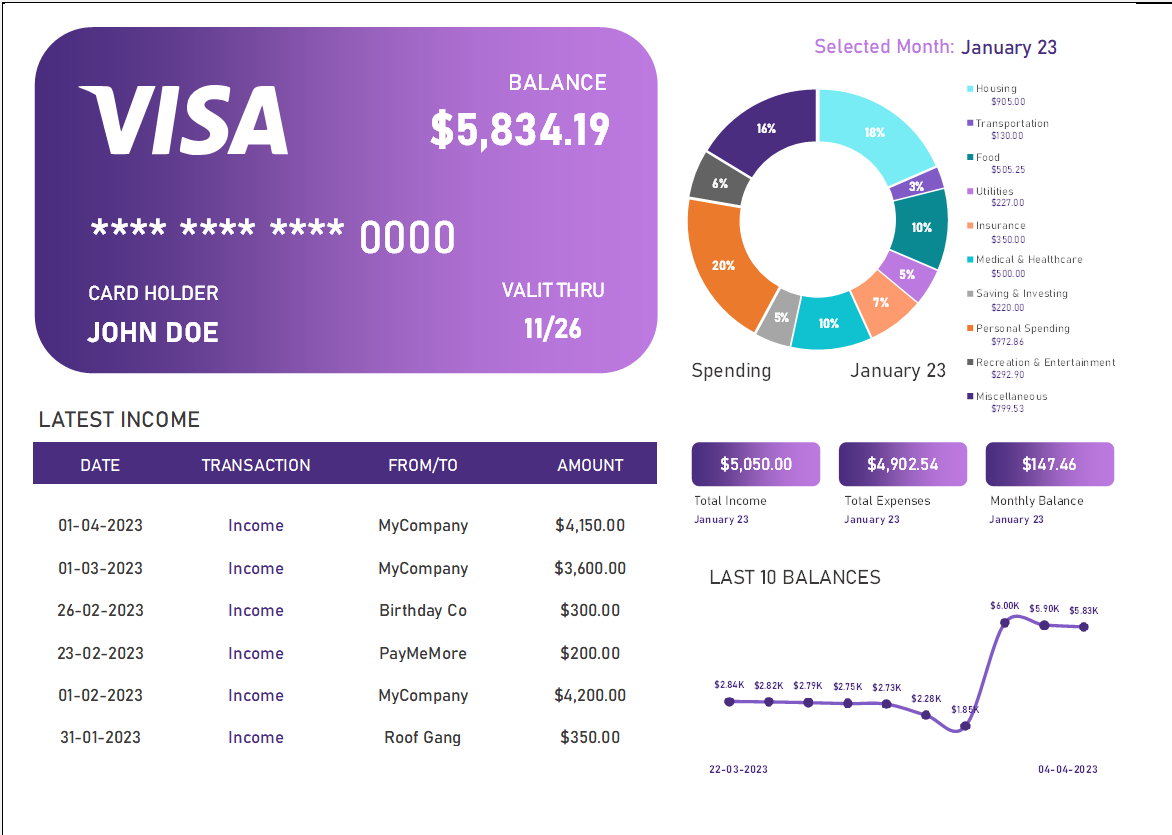Click the 6% dark gray donut segment

[720, 183]
